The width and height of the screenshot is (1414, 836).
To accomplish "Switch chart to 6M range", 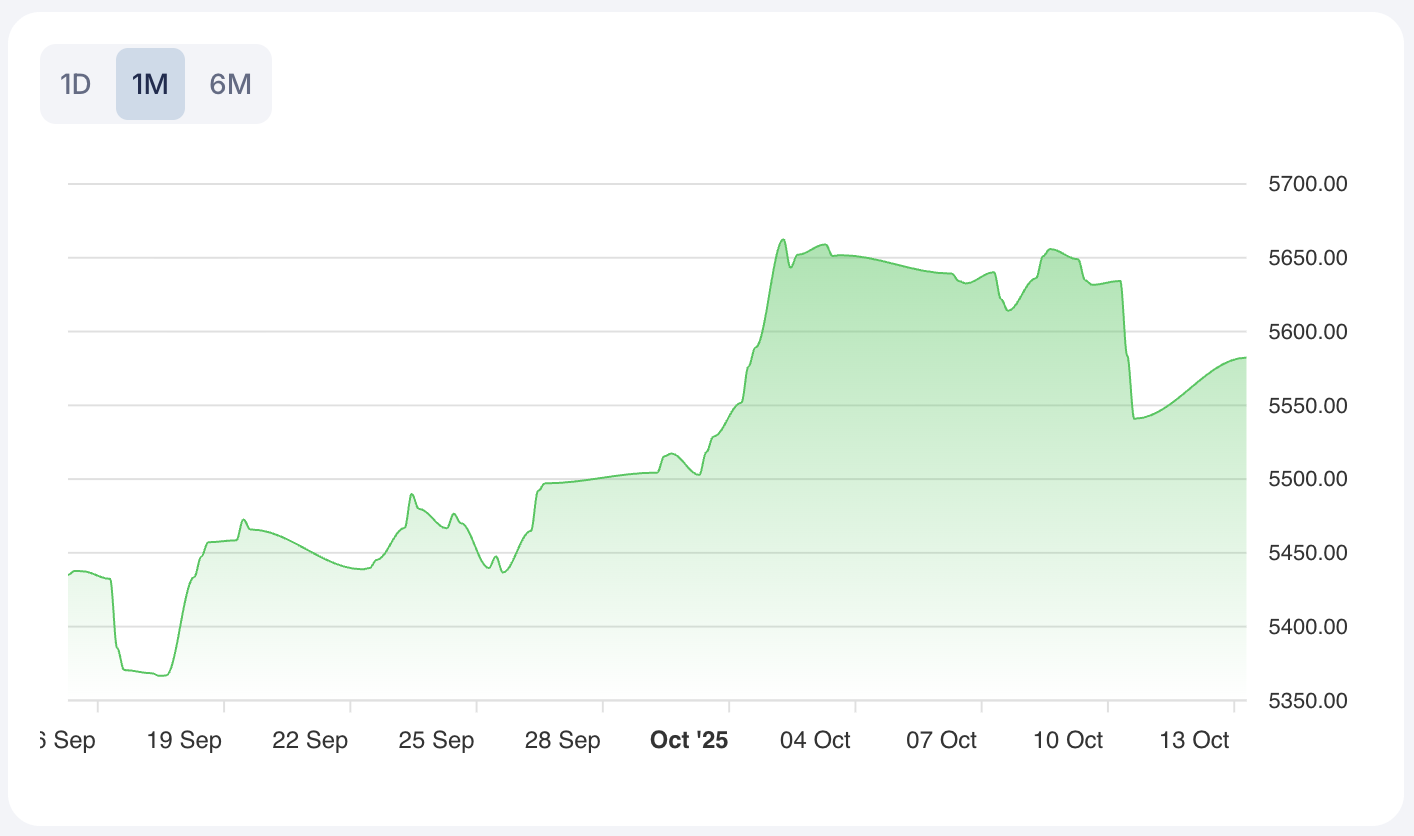I will point(230,84).
